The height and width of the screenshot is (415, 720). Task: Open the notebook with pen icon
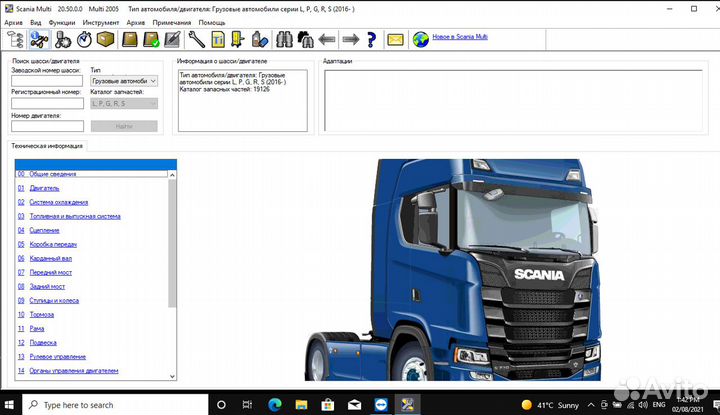[172, 40]
